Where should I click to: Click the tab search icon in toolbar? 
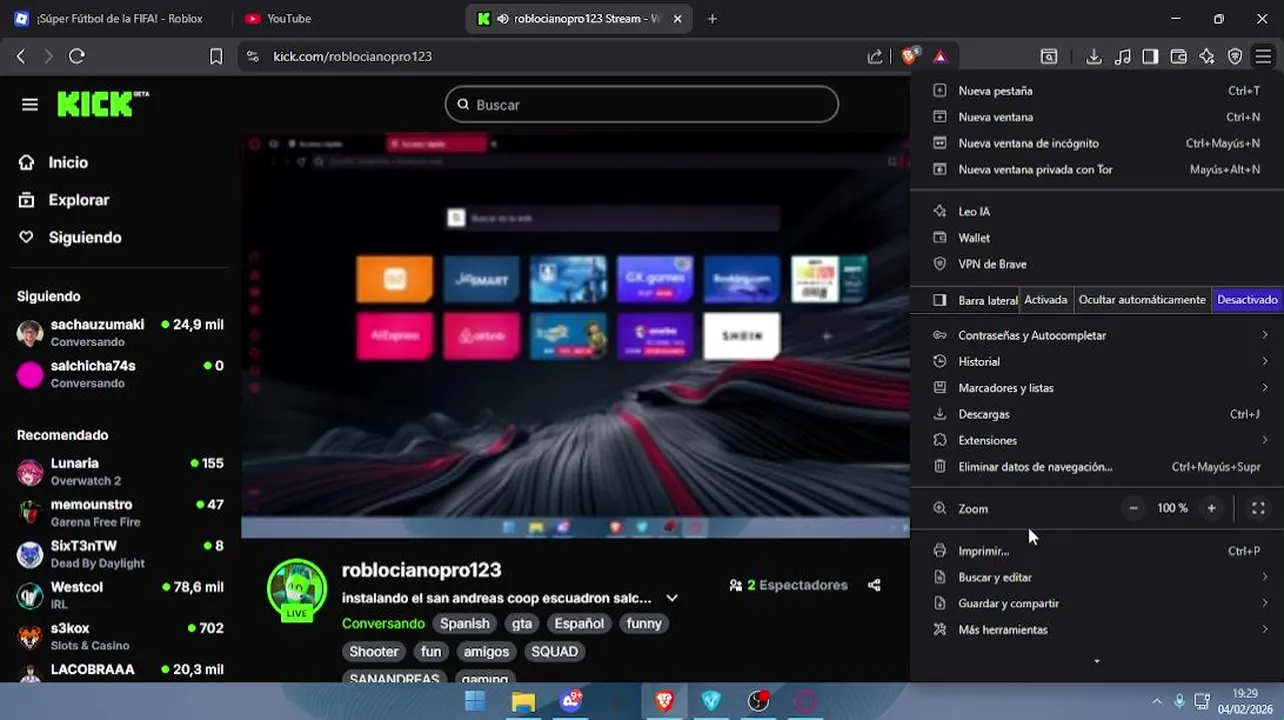click(1049, 57)
